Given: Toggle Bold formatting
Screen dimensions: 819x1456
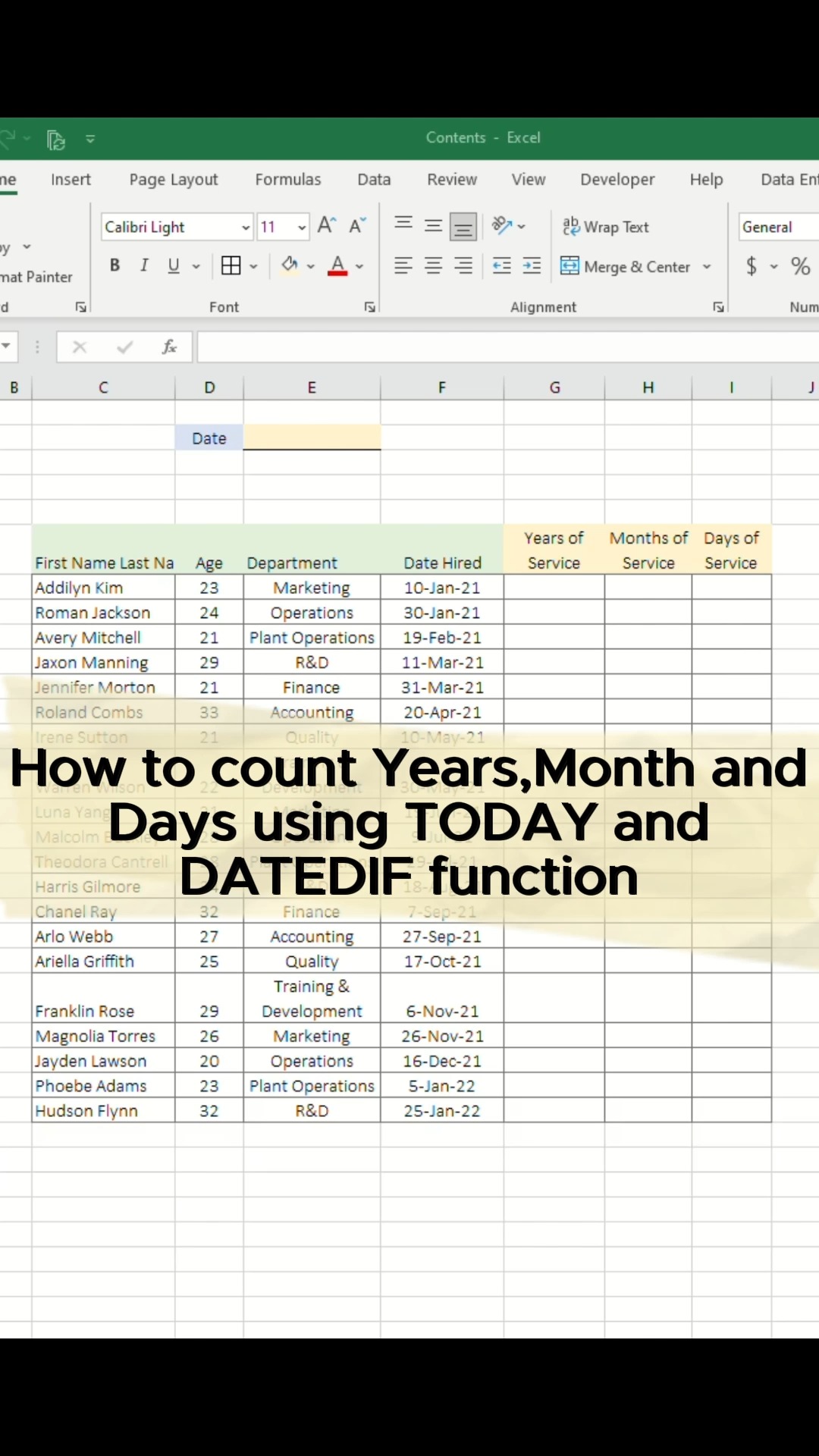Looking at the screenshot, I should (115, 265).
